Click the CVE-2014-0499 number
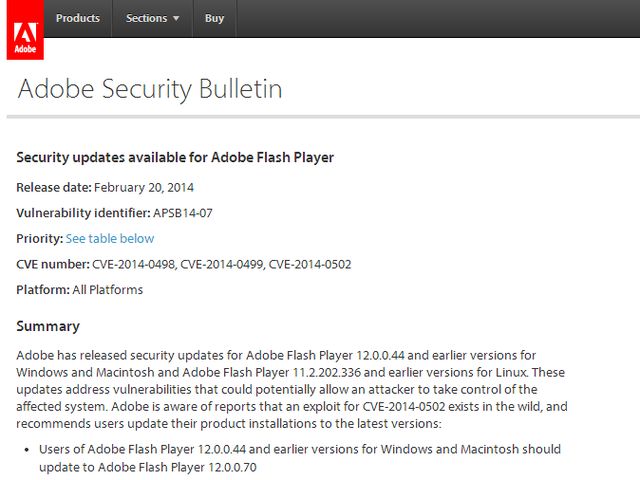 pos(223,264)
